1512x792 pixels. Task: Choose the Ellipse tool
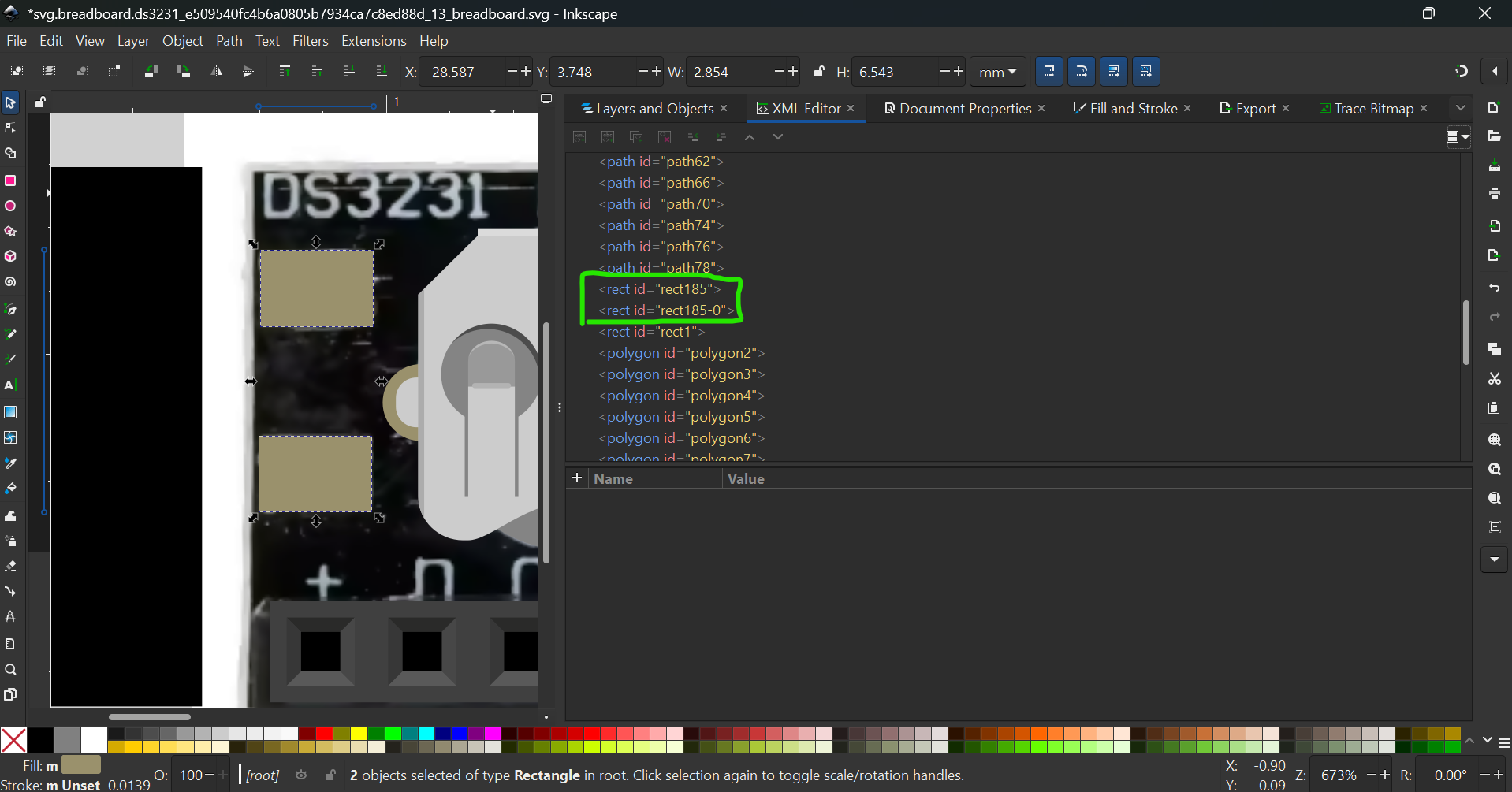click(10, 206)
